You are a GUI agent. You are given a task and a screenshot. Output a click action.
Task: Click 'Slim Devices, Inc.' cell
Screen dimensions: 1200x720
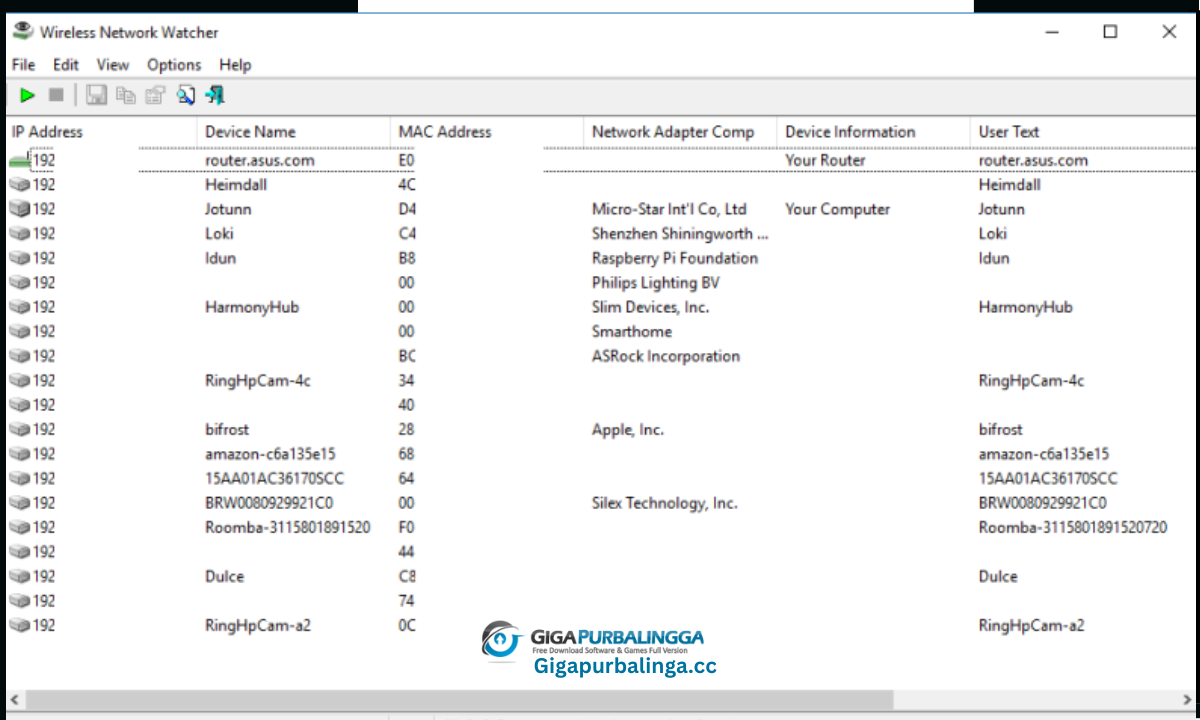(650, 307)
